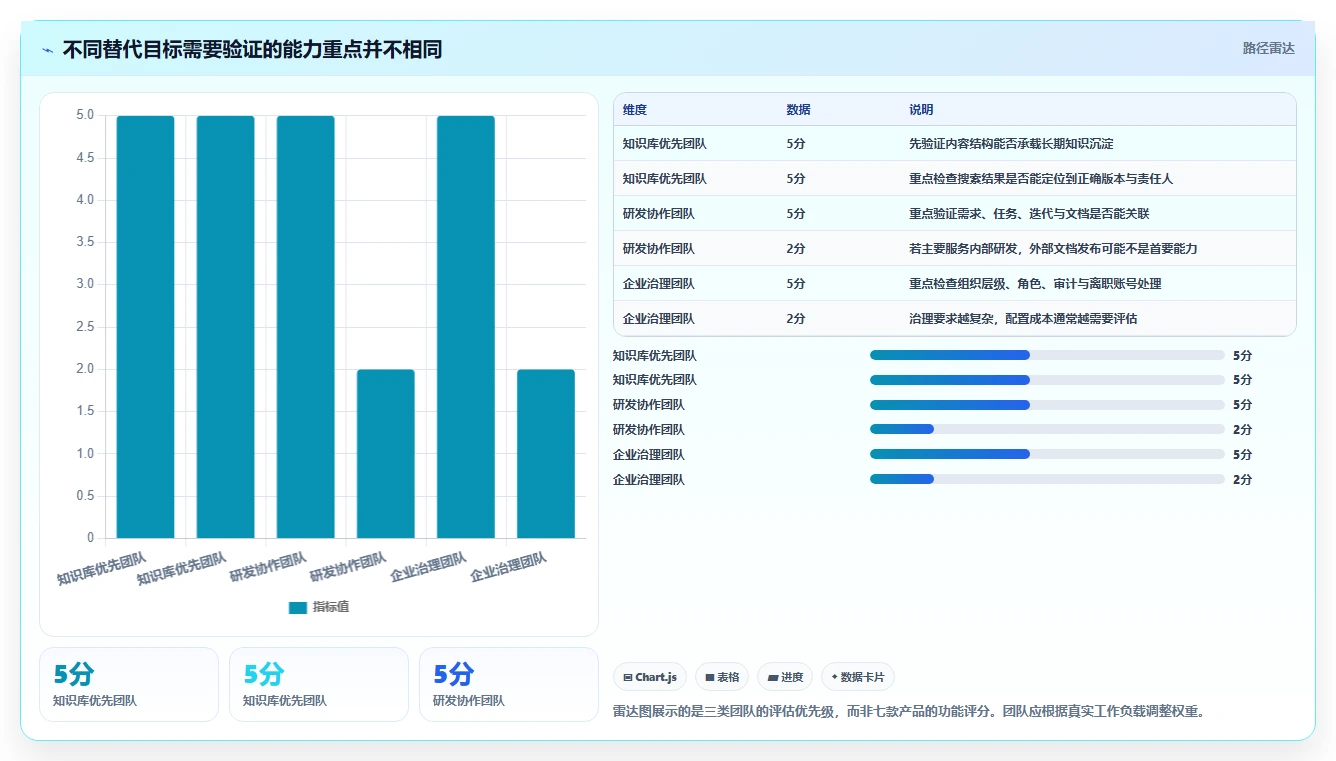Click the cell 重点检查搜索结果是否能定位到正确版本与责任人
The width and height of the screenshot is (1336, 761).
click(1041, 179)
